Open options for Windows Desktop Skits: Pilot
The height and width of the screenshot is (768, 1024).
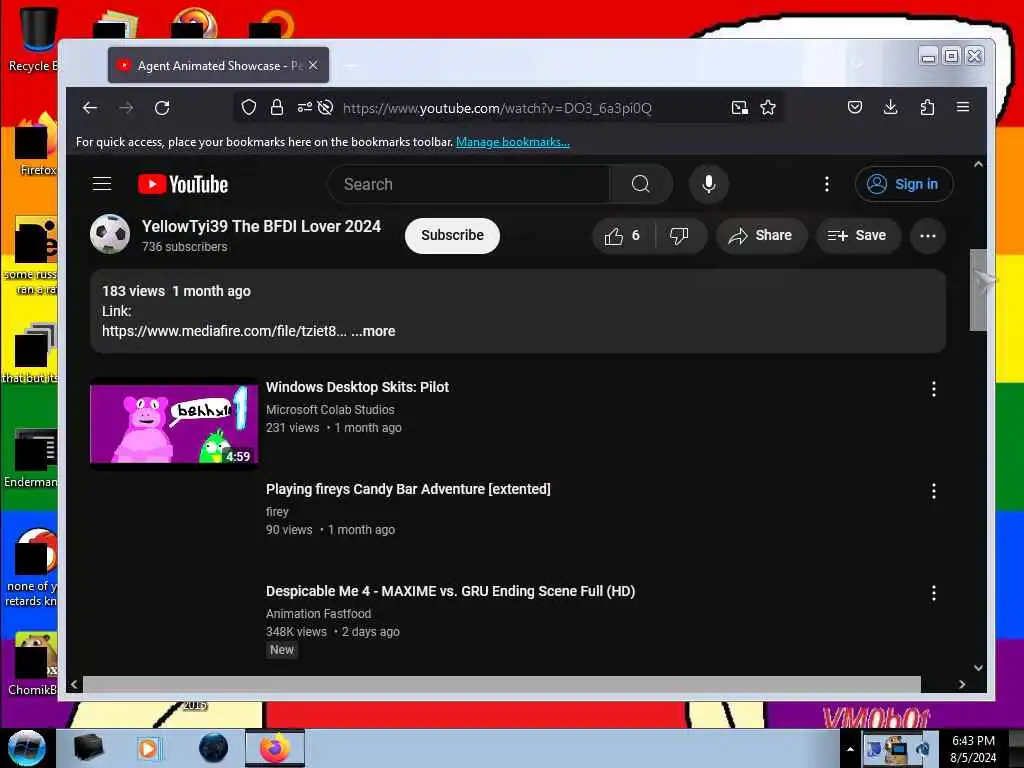pyautogui.click(x=934, y=389)
